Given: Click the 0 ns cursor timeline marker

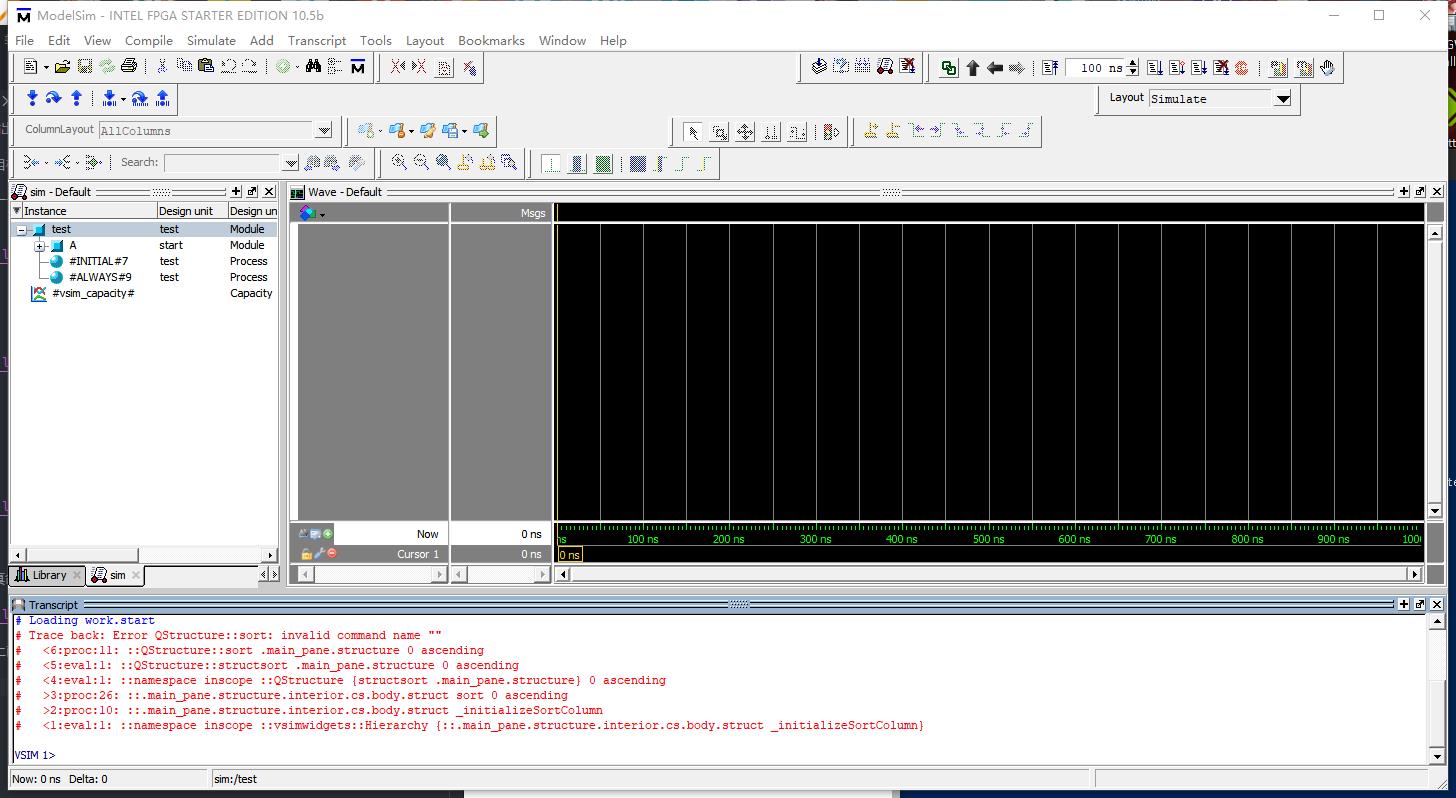Looking at the screenshot, I should 569,554.
